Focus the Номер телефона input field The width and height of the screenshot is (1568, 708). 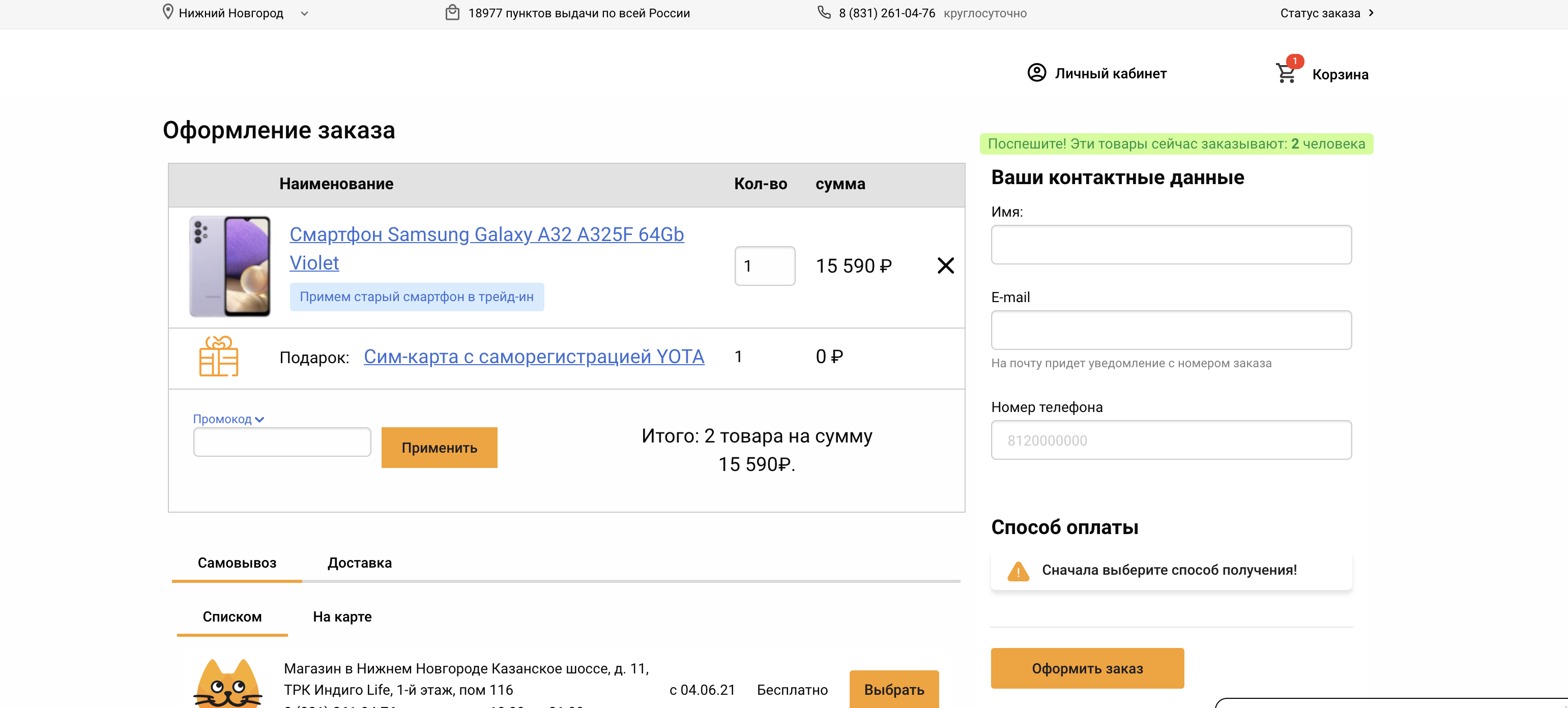point(1171,439)
